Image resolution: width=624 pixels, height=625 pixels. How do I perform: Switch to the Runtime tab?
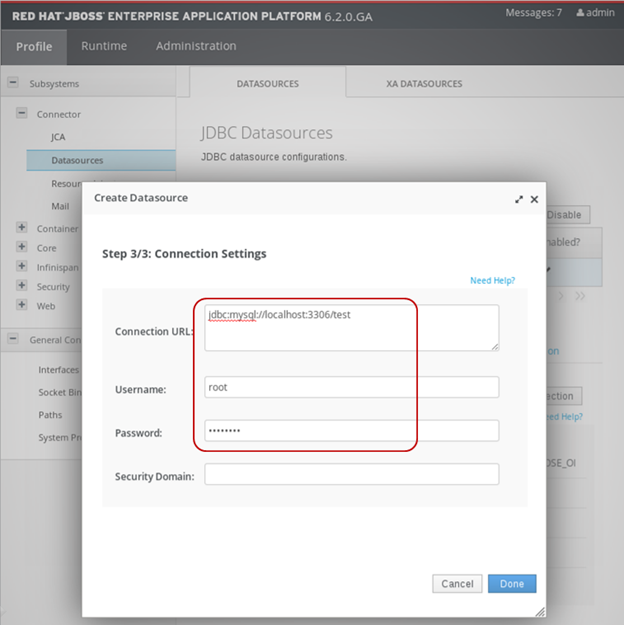tap(104, 46)
